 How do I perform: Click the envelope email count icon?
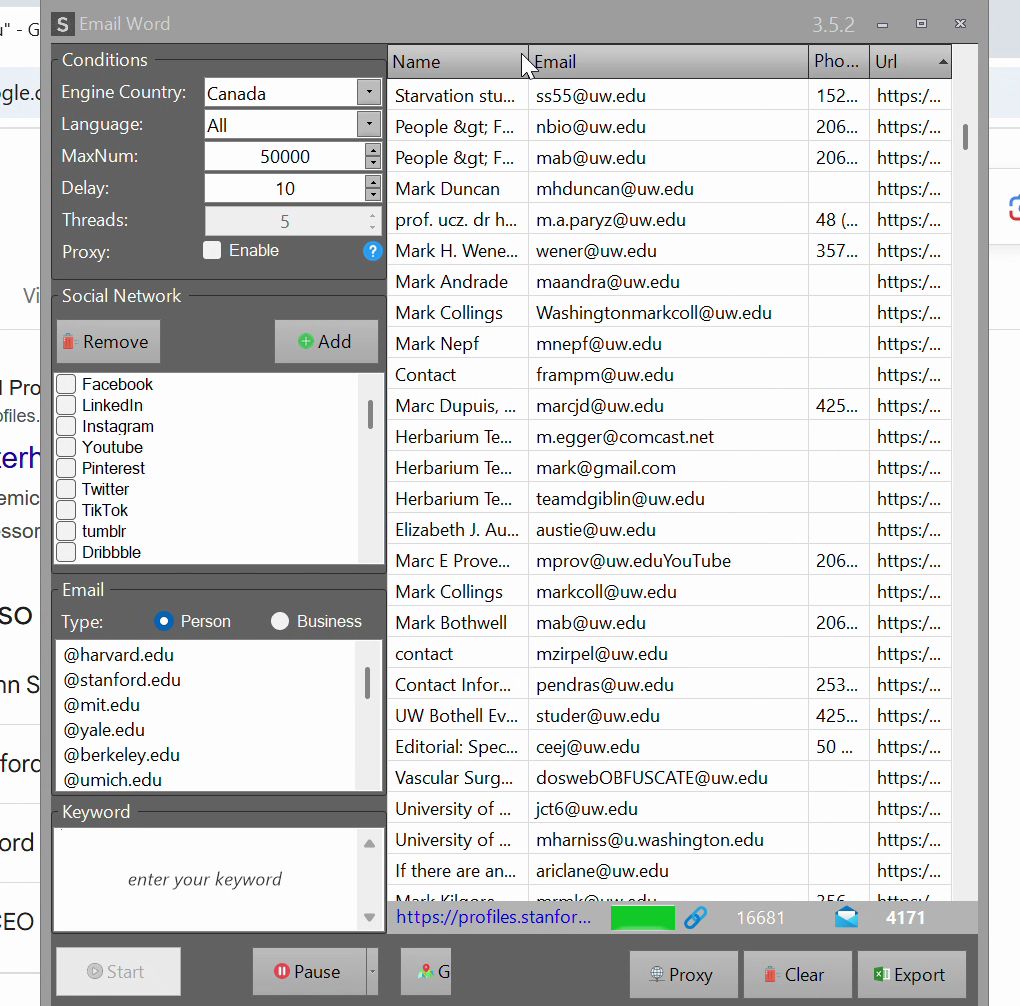[x=846, y=918]
